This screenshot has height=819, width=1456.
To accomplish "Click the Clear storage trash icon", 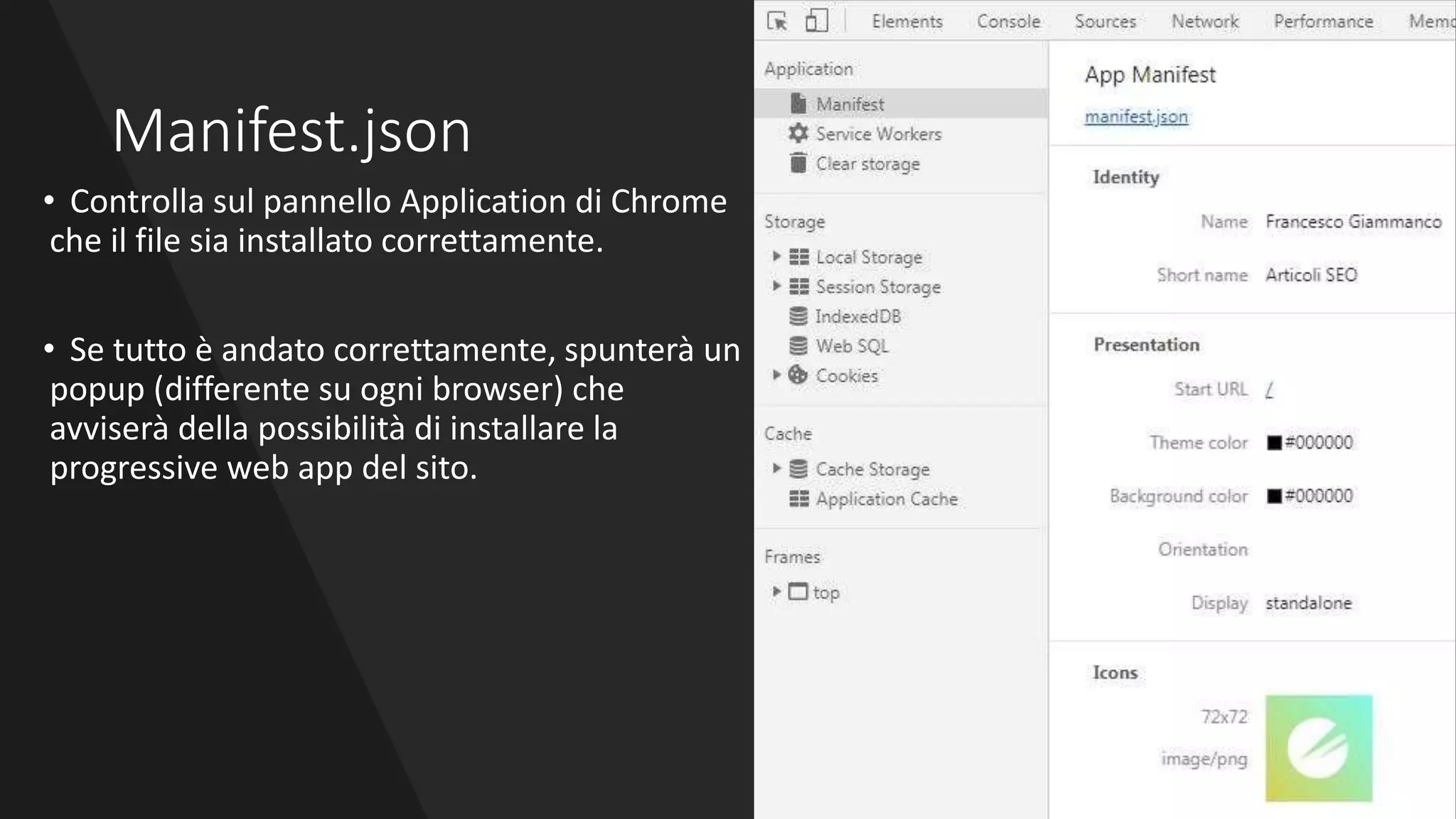I will point(798,163).
